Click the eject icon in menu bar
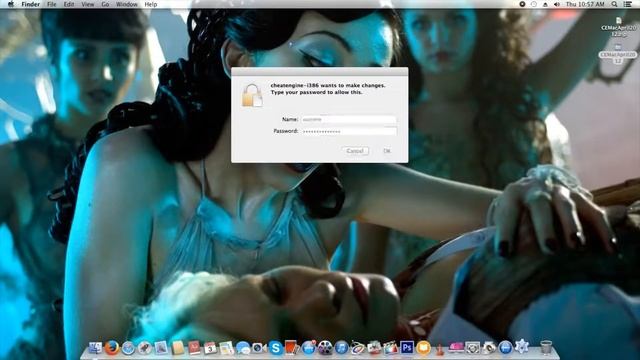Image resolution: width=640 pixels, height=360 pixels. tap(545, 4)
